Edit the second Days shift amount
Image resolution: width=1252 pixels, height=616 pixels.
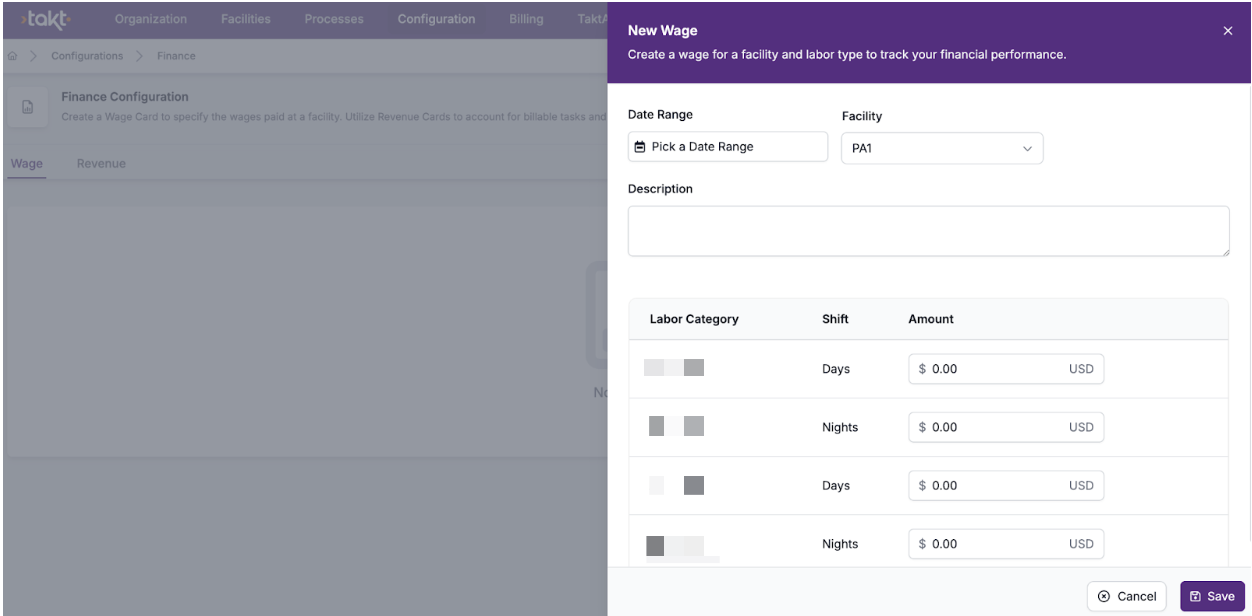point(996,486)
